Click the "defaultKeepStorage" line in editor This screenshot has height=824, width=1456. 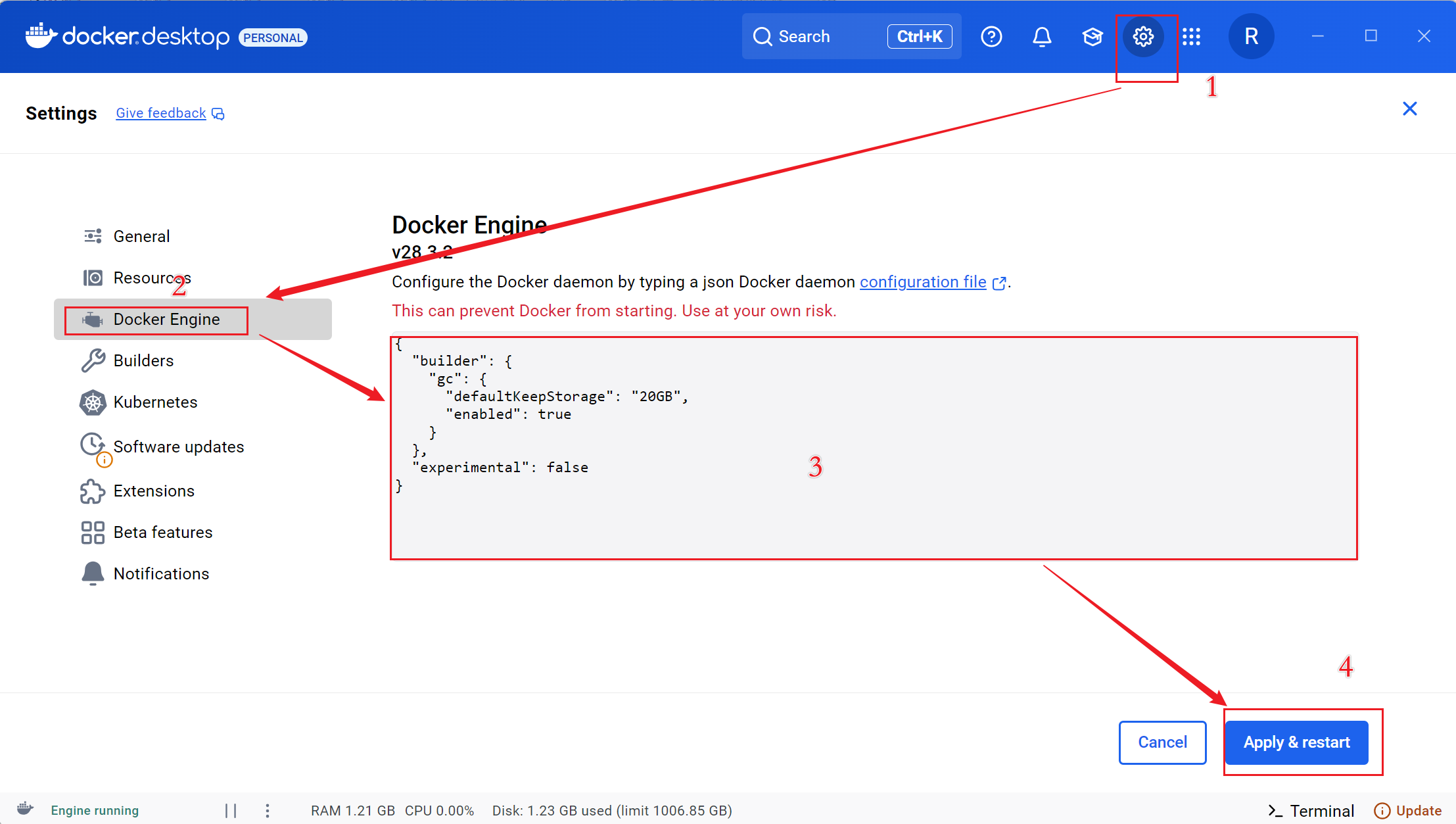(567, 397)
